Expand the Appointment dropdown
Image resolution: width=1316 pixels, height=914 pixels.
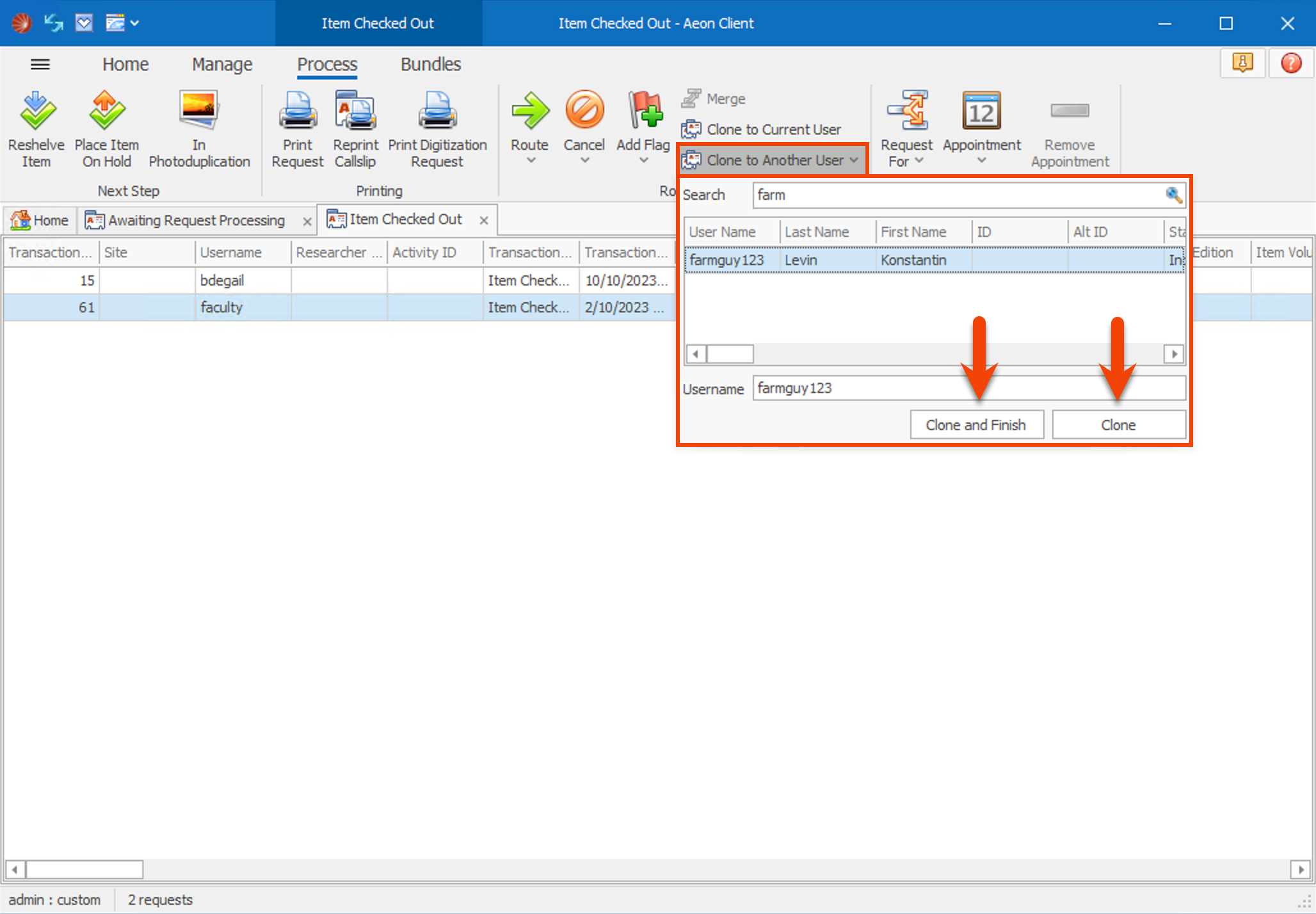point(981,161)
